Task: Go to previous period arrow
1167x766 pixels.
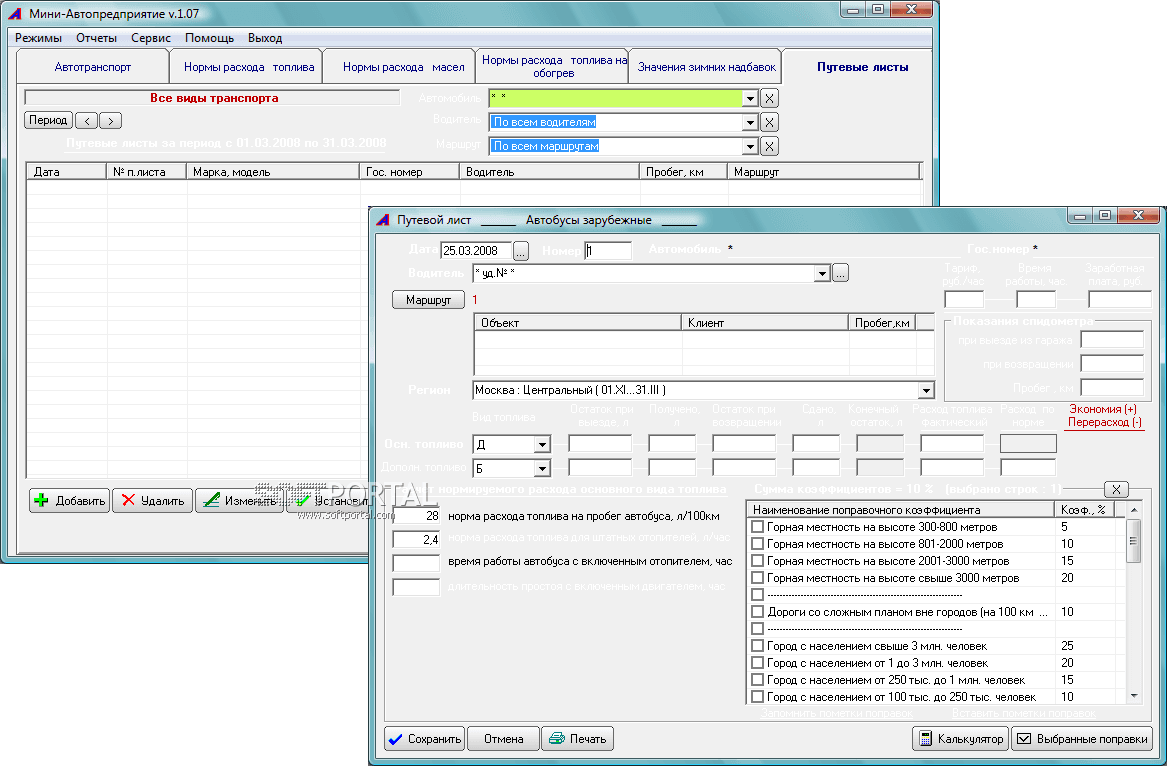Action: [86, 121]
